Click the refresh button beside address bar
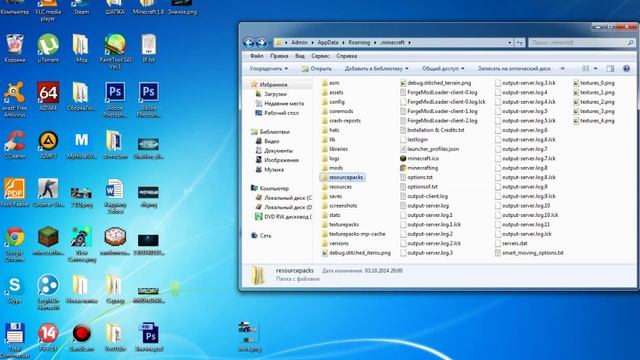The width and height of the screenshot is (640, 360). 519,42
